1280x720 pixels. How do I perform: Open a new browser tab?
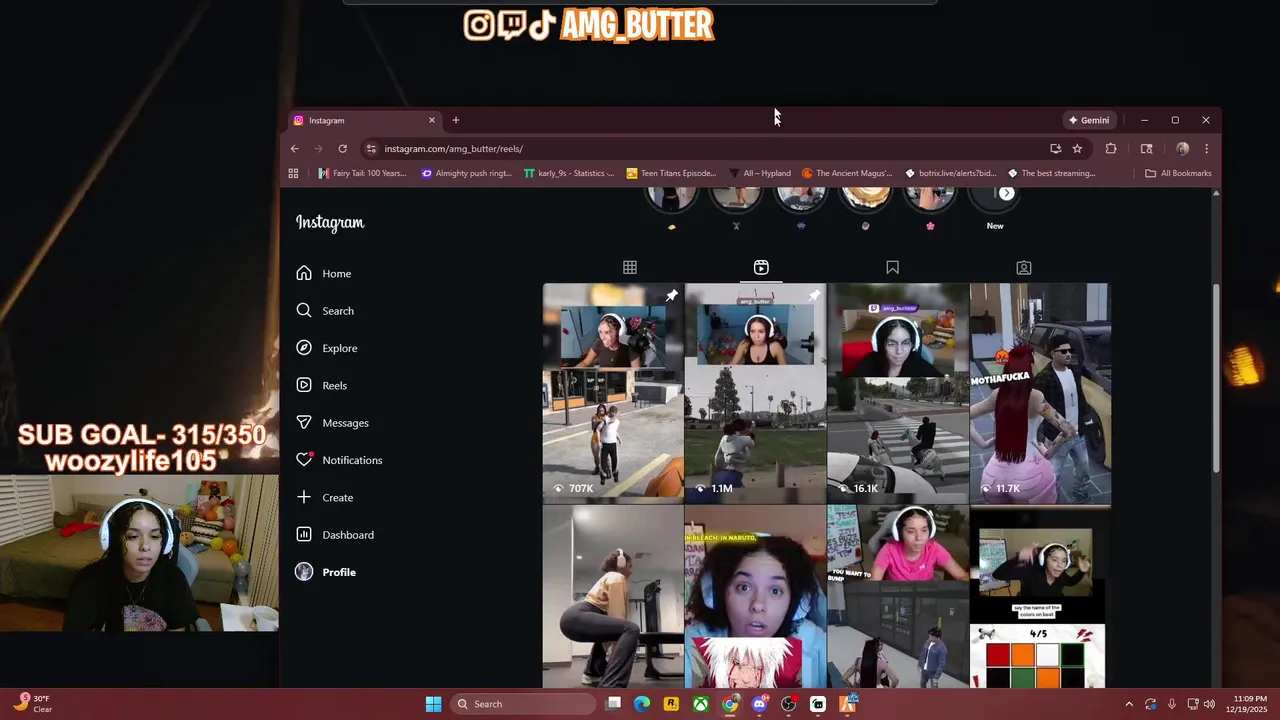(455, 120)
